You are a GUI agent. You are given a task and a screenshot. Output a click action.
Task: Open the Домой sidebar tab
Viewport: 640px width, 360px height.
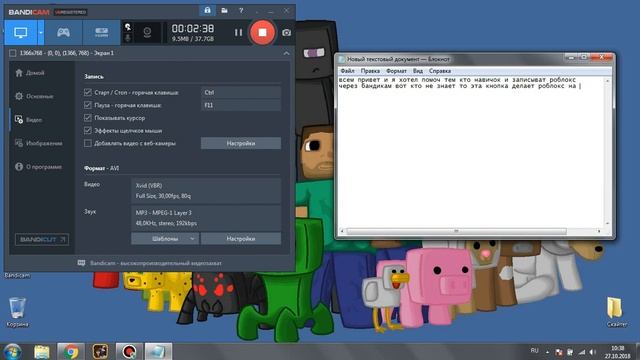pyautogui.click(x=30, y=73)
